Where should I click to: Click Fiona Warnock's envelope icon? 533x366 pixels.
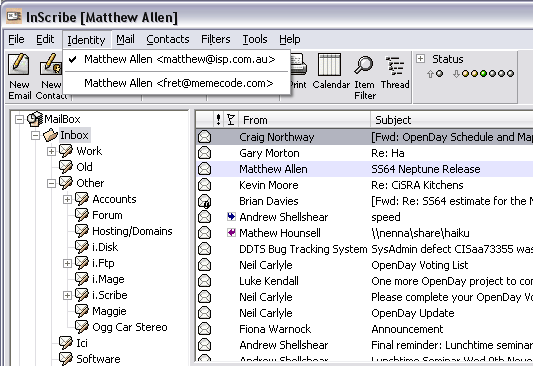(x=204, y=329)
